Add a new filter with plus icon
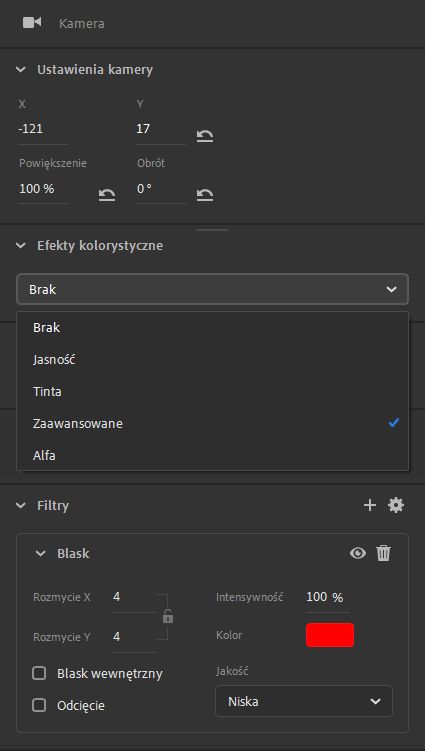The image size is (425, 751). pyautogui.click(x=370, y=505)
